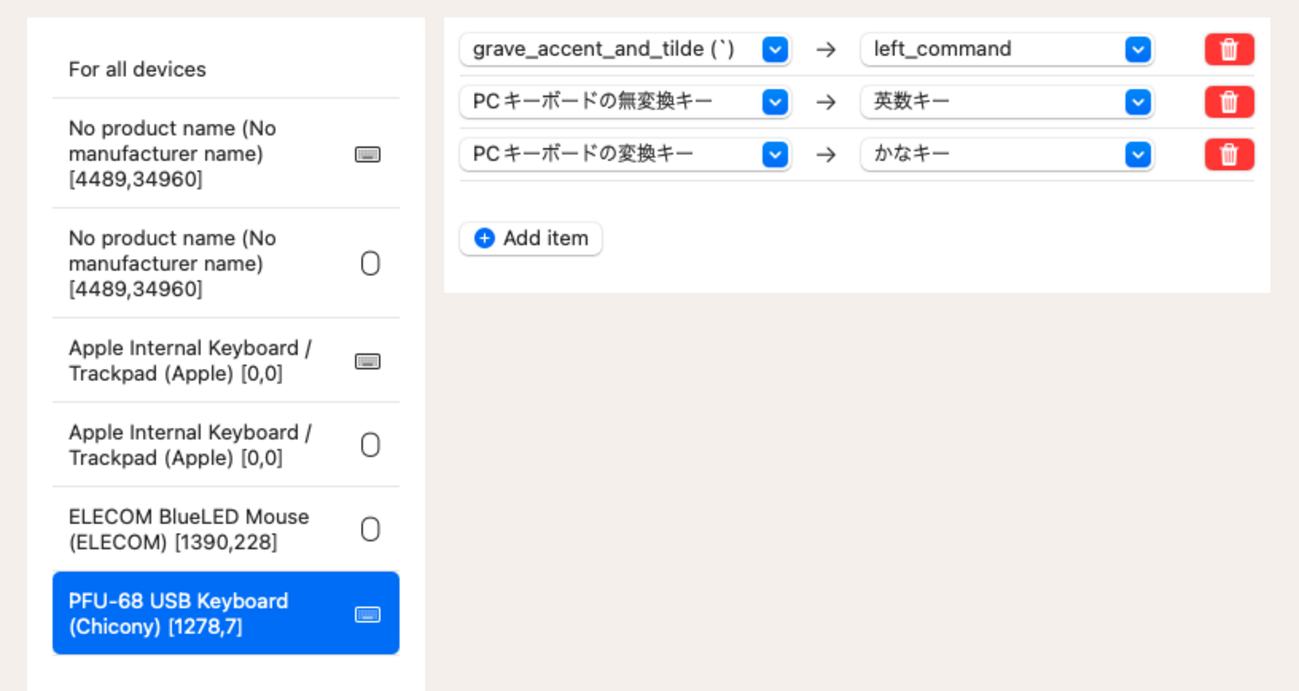Open the かなキー target dropdown
The width and height of the screenshot is (1299, 691).
[1137, 154]
